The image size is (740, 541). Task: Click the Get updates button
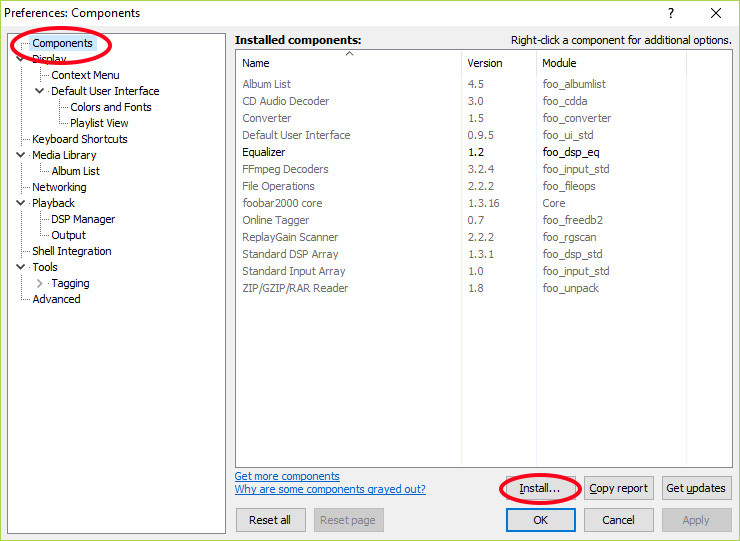pyautogui.click(x=696, y=488)
